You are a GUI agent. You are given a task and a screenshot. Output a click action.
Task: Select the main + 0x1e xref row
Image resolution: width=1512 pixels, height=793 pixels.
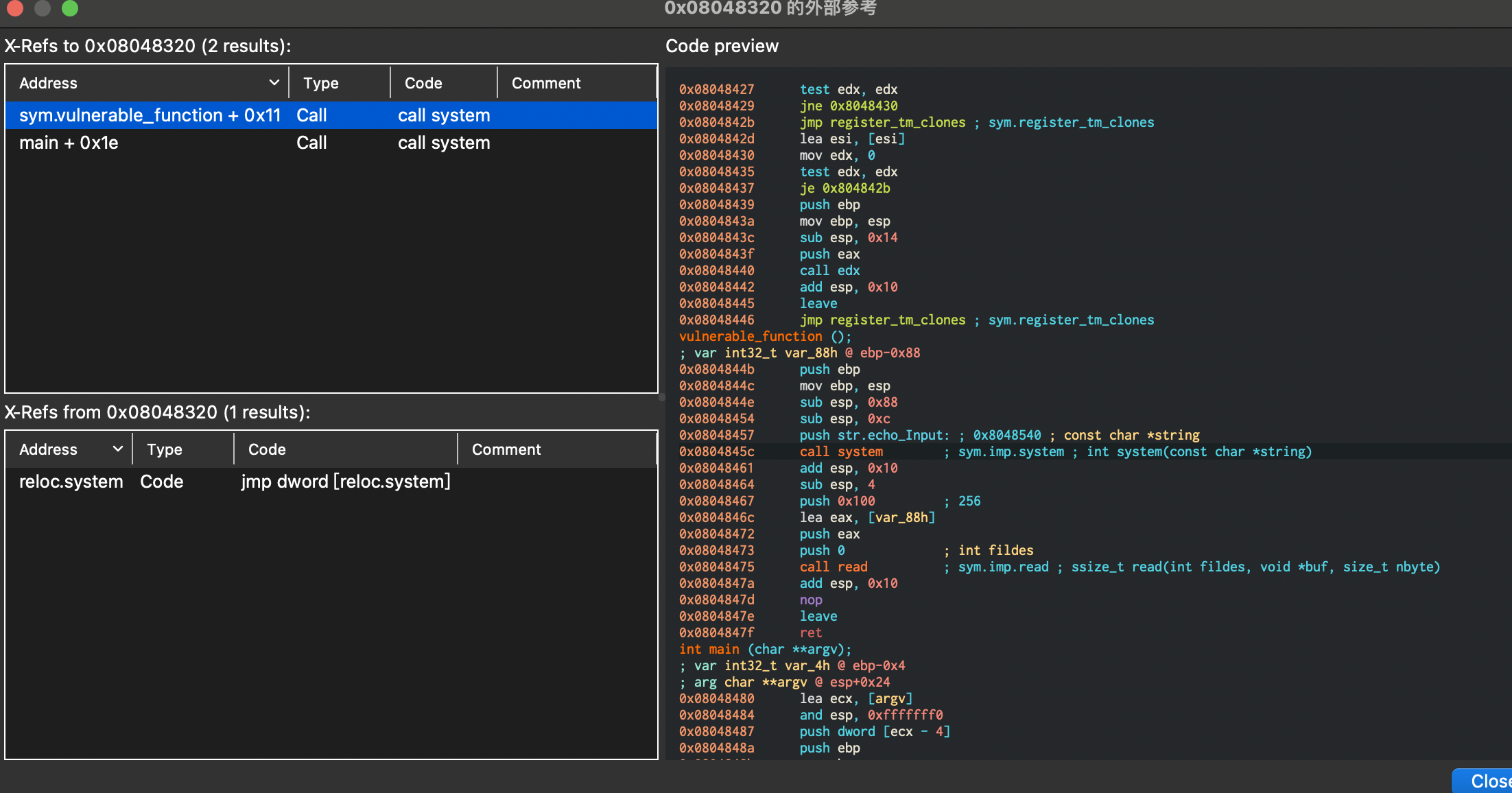69,143
